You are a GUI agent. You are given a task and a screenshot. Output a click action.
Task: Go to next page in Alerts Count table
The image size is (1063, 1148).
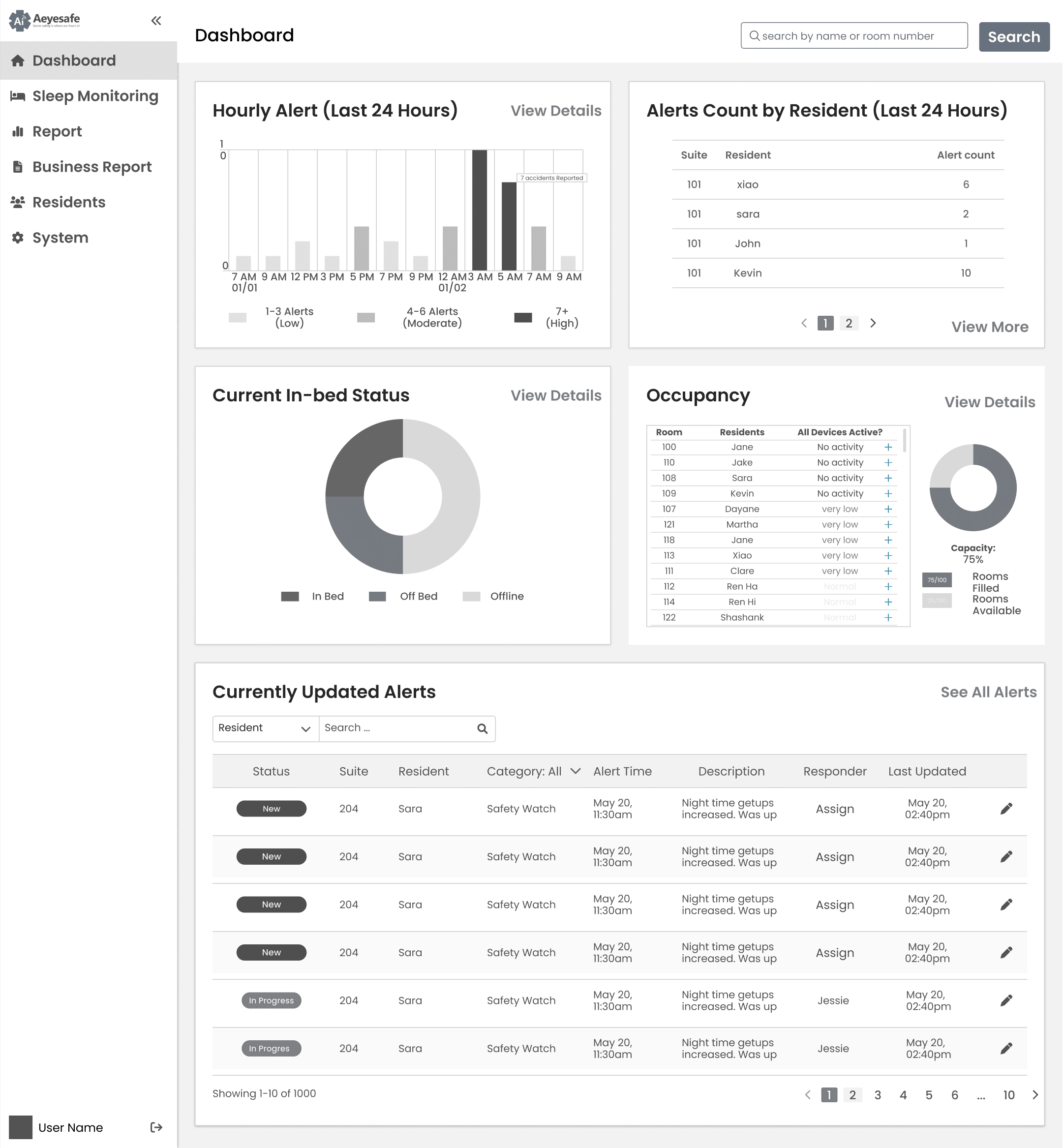[x=873, y=323]
